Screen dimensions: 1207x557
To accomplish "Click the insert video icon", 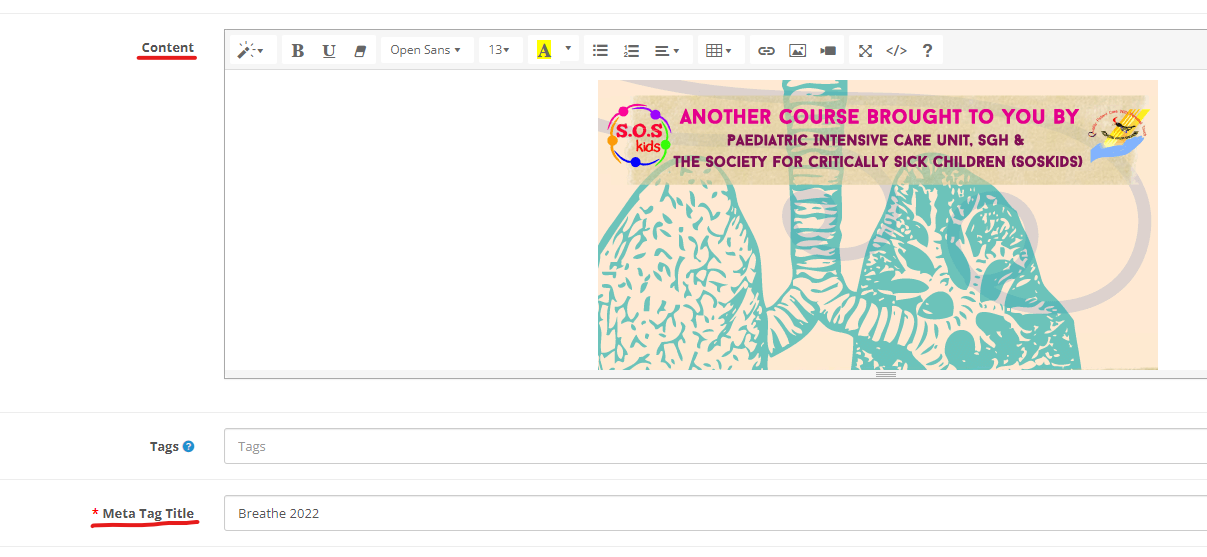I will coord(828,50).
